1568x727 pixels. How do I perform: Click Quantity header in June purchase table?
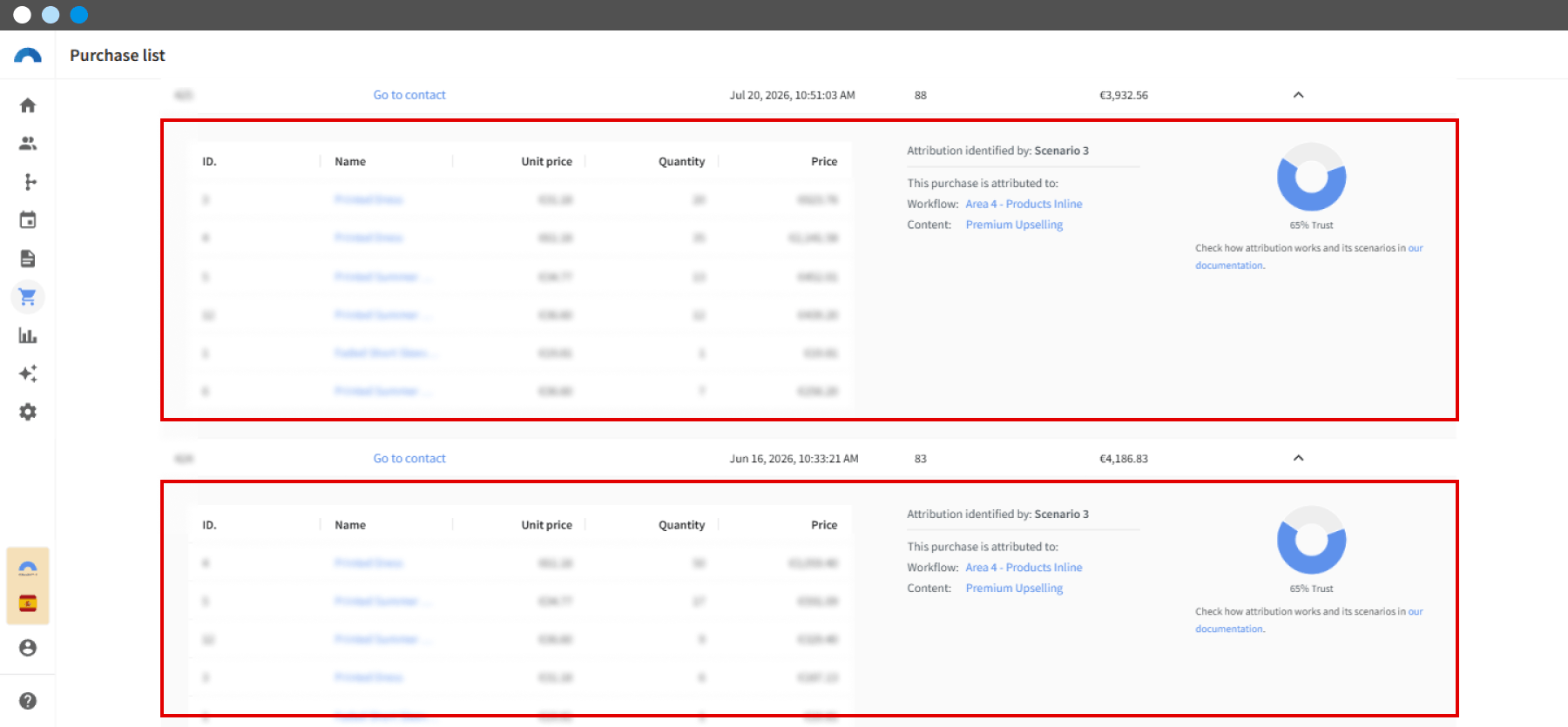point(682,524)
